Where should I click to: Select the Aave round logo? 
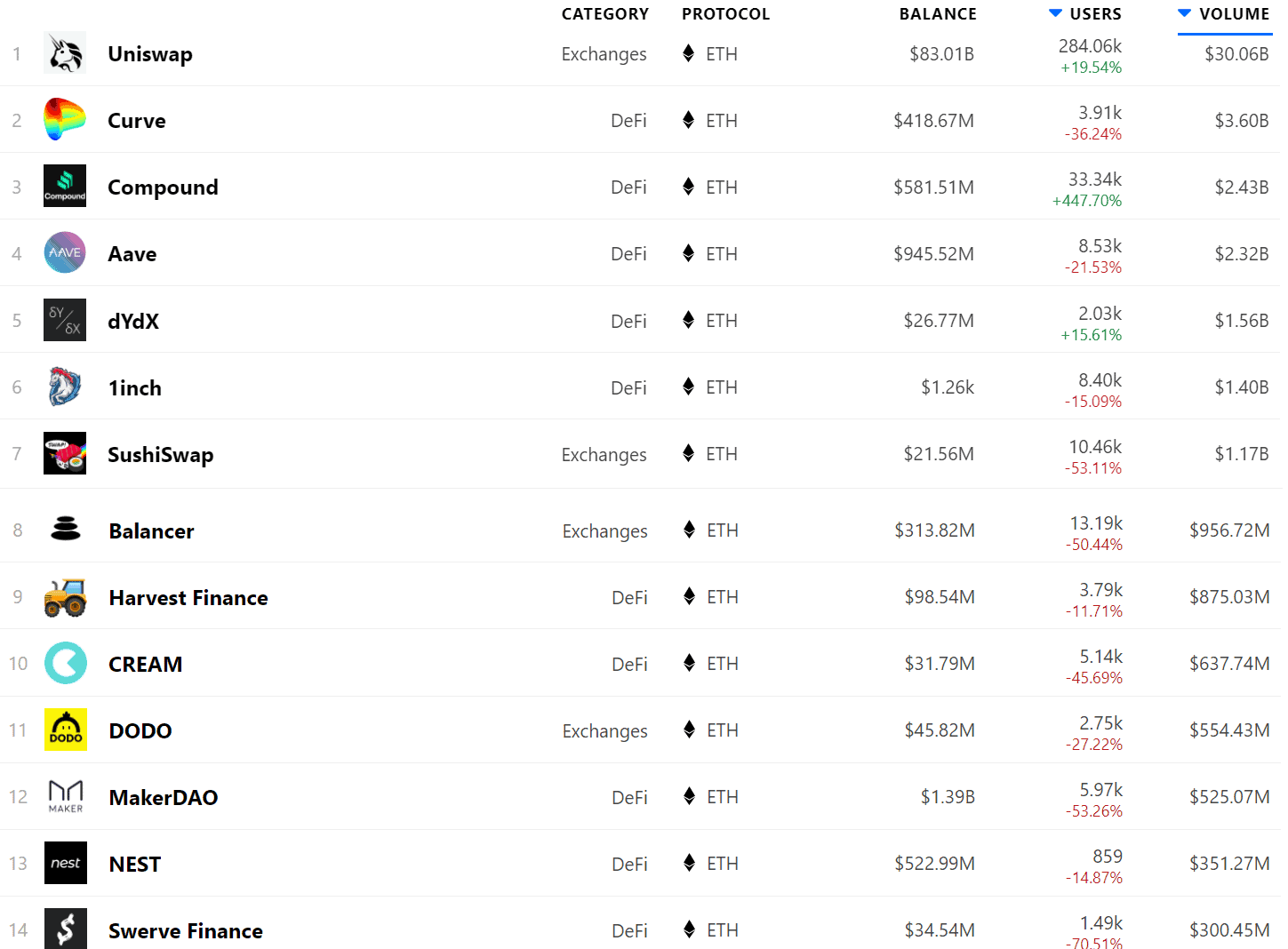coord(65,253)
